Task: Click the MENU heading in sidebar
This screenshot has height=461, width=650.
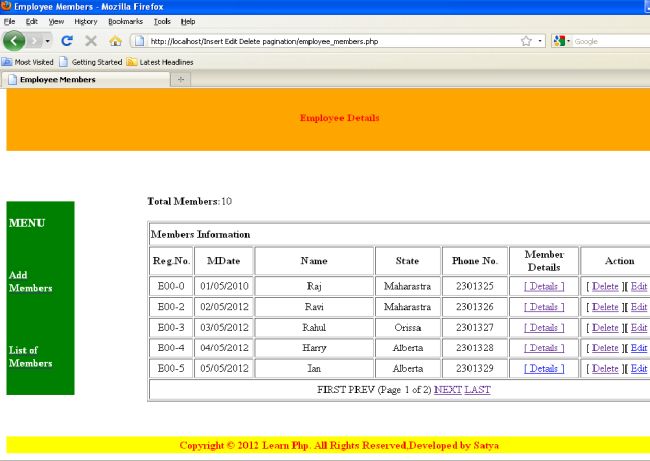Action: pos(27,223)
